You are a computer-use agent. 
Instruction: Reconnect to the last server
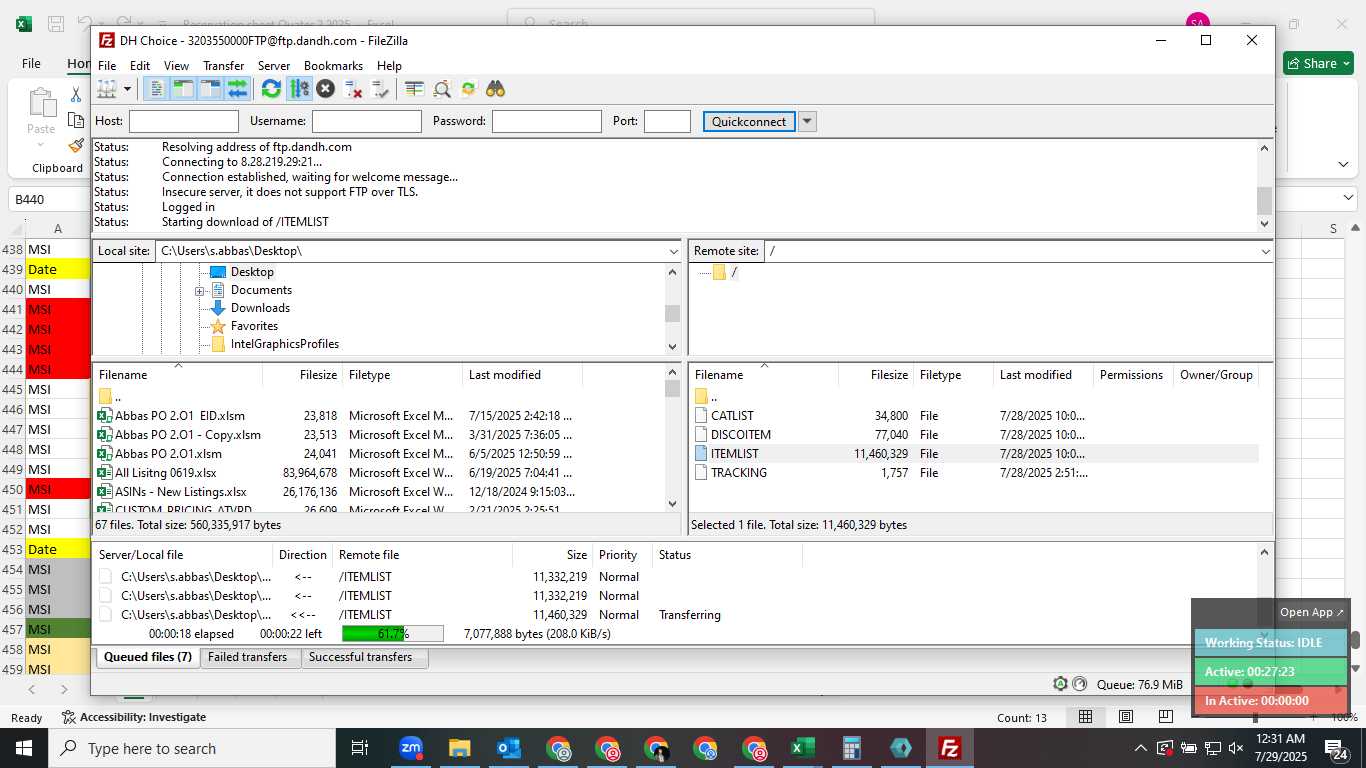tap(380, 89)
